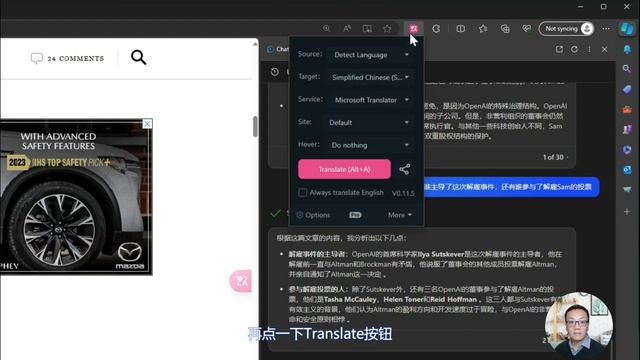Open the Favorites list icon
The height and width of the screenshot is (360, 640).
point(483,29)
